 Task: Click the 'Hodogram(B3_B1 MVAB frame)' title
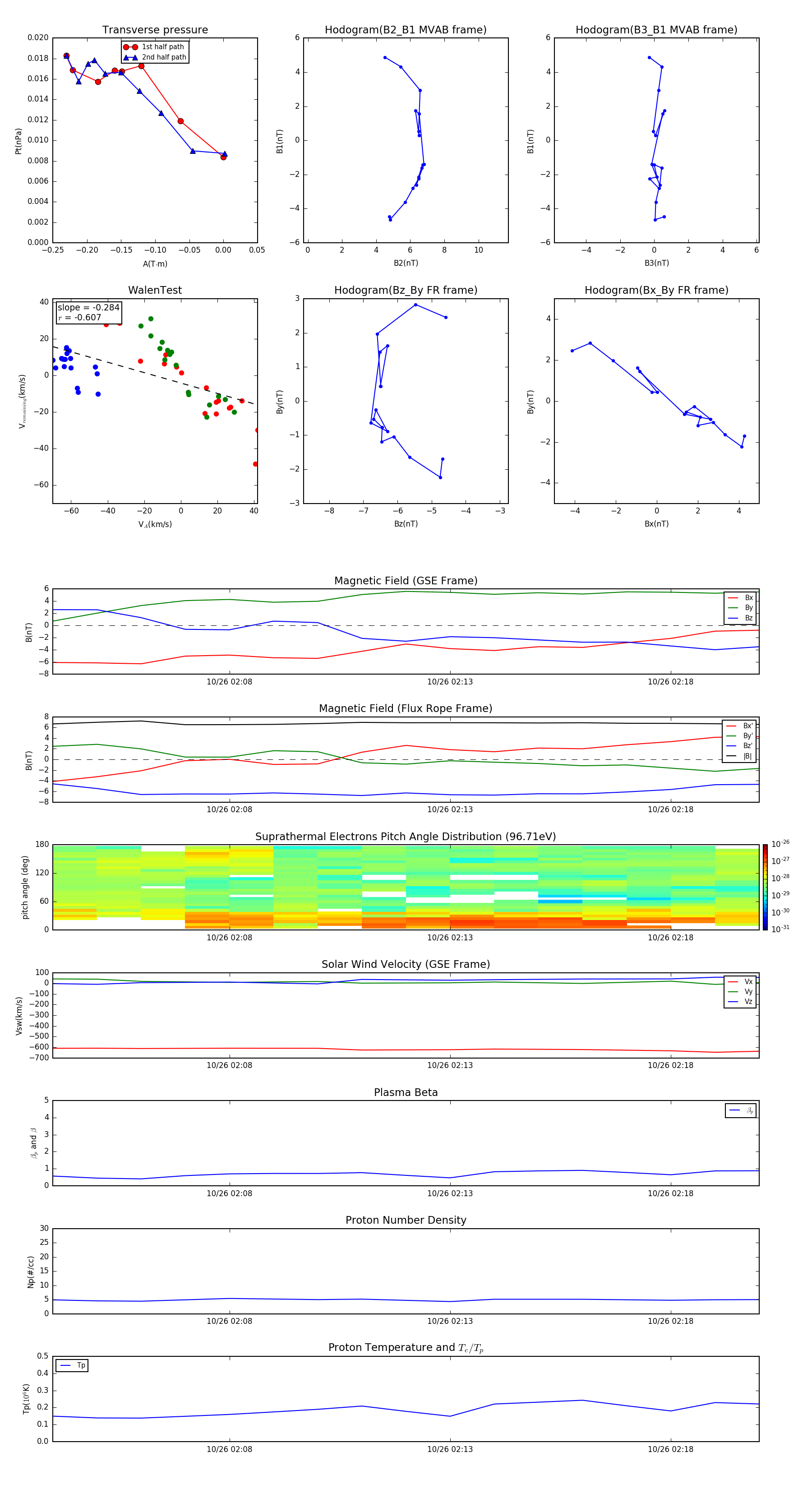click(656, 30)
